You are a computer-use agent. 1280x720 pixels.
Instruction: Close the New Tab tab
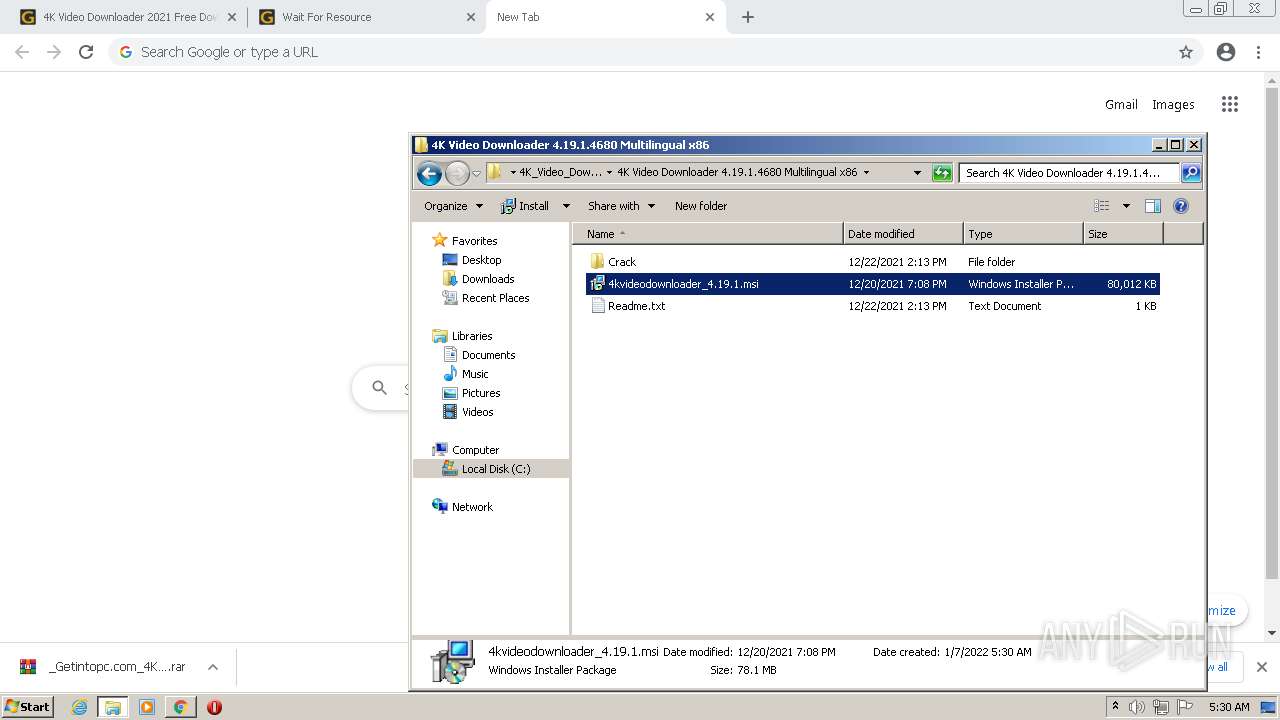[x=710, y=17]
